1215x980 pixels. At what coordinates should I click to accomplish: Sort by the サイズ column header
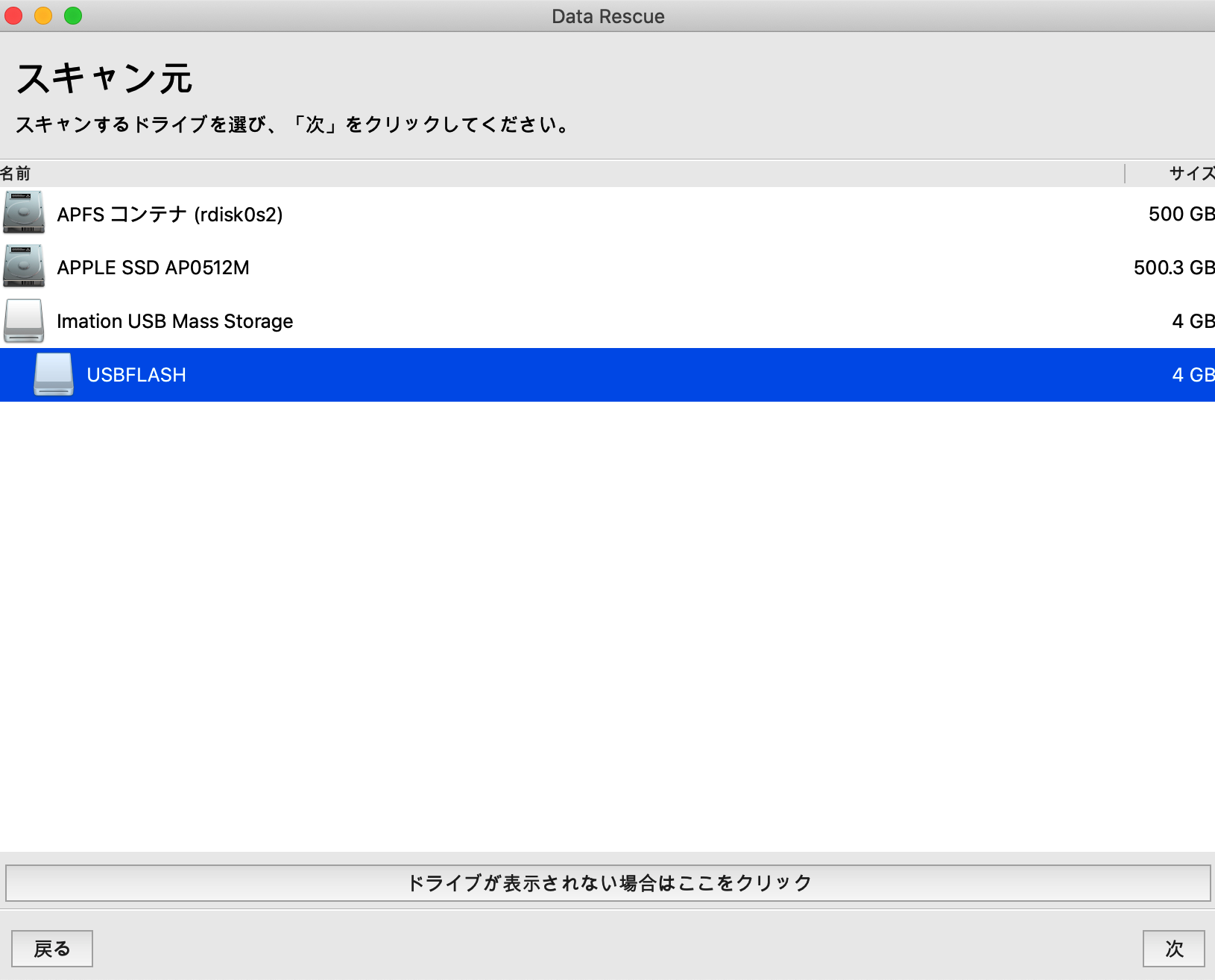(1191, 174)
